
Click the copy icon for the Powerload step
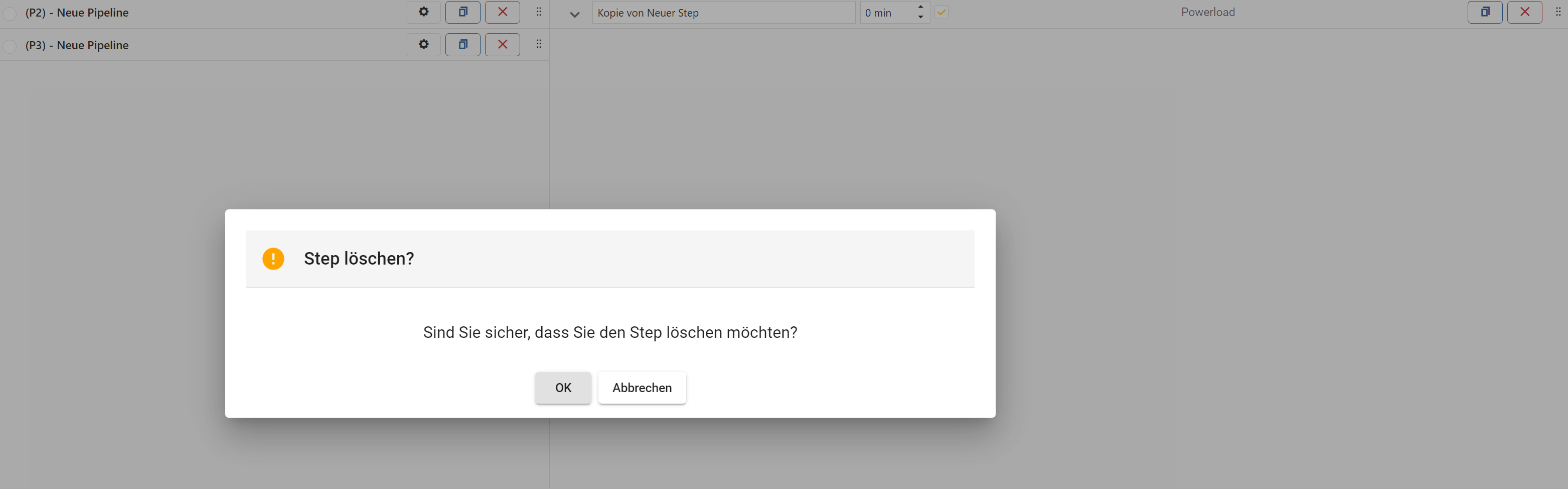(1485, 12)
